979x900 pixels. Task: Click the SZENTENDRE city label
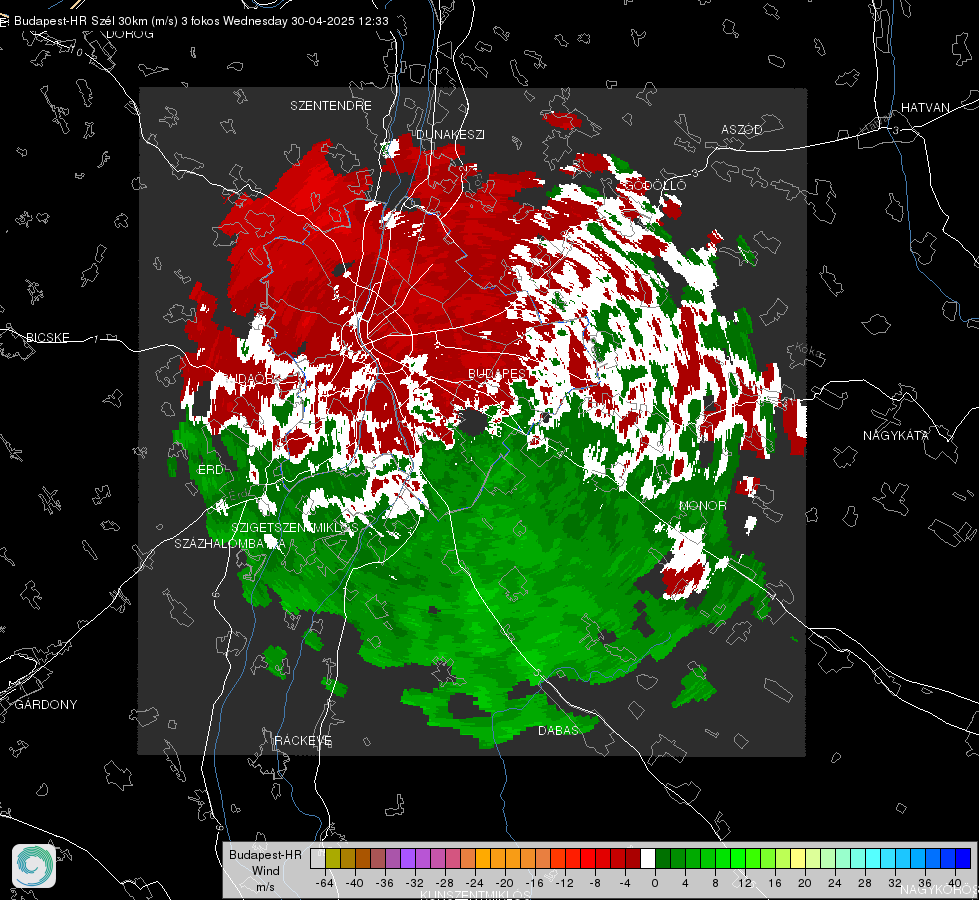click(x=331, y=106)
